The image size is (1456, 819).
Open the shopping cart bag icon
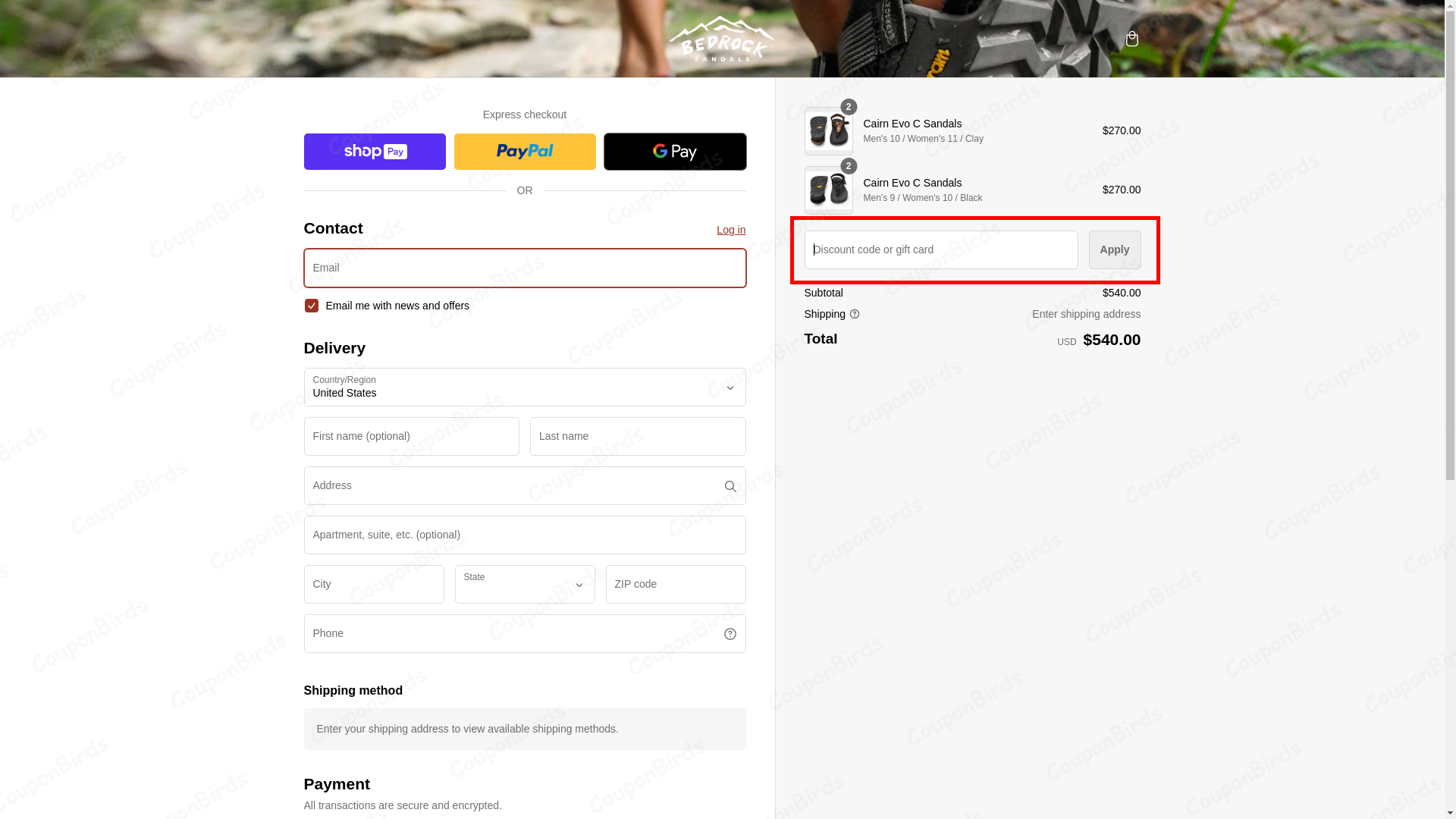click(1131, 39)
